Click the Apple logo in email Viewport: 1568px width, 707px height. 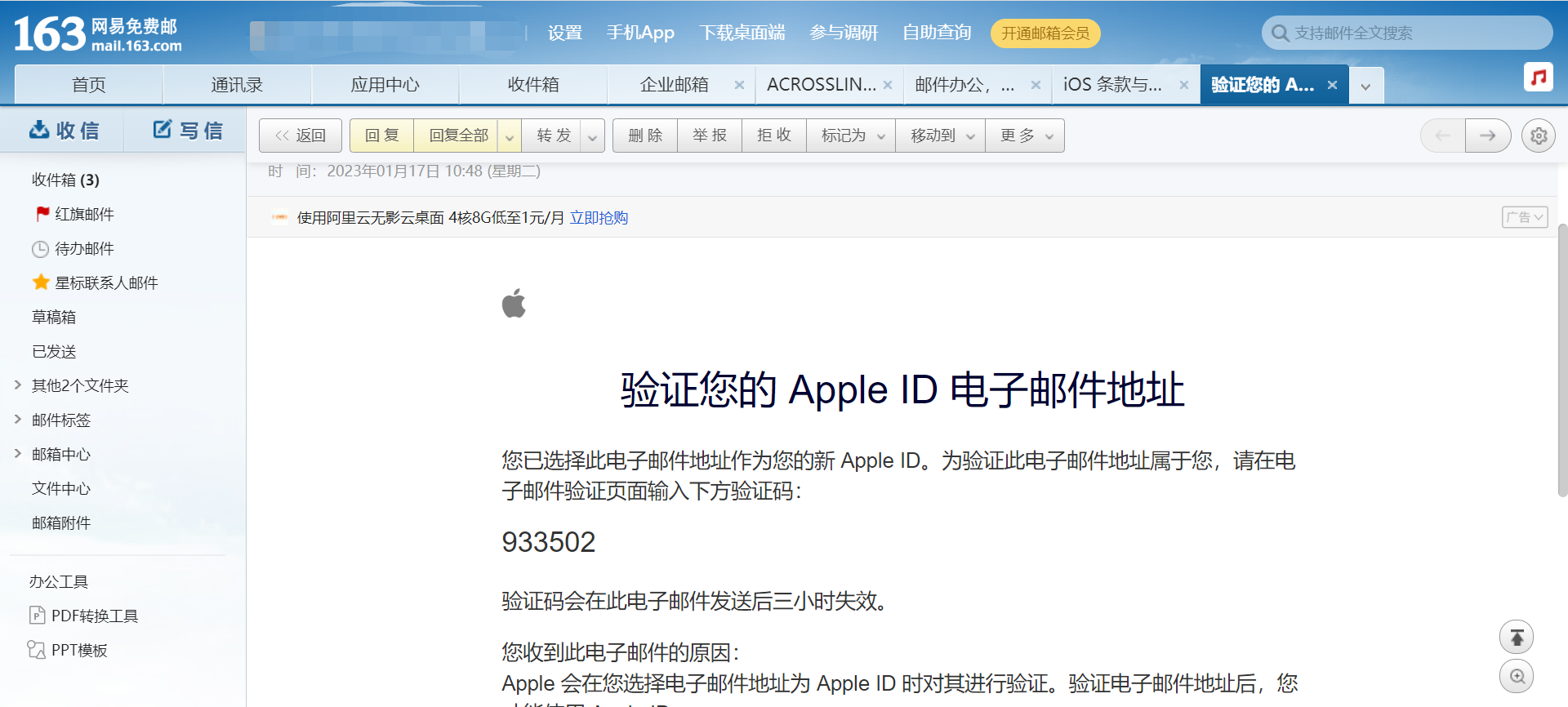514,303
